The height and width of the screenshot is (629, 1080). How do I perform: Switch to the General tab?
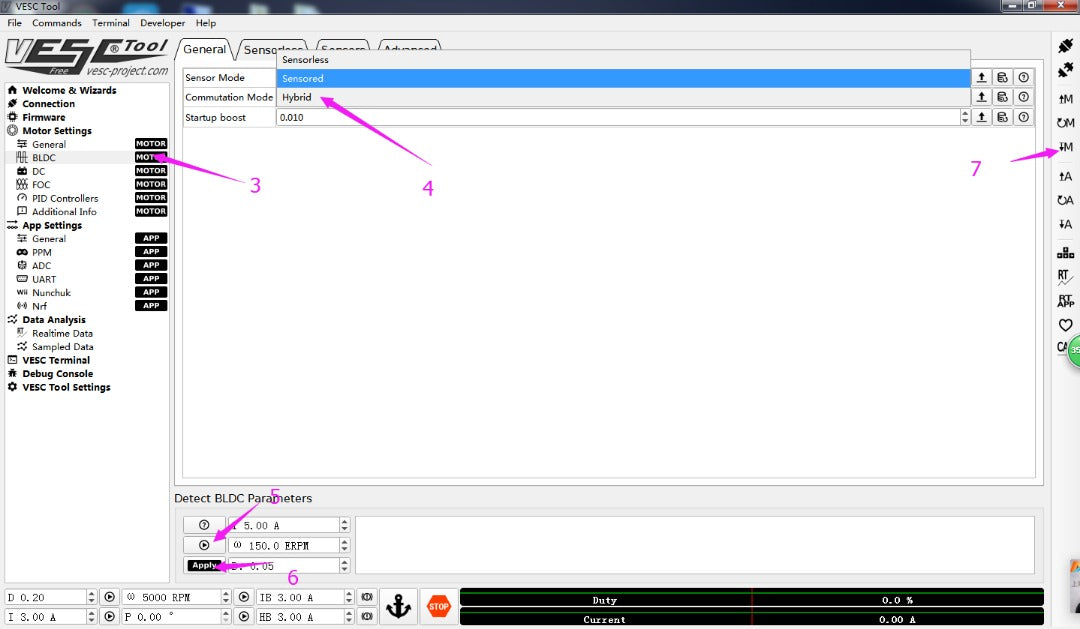pos(205,49)
